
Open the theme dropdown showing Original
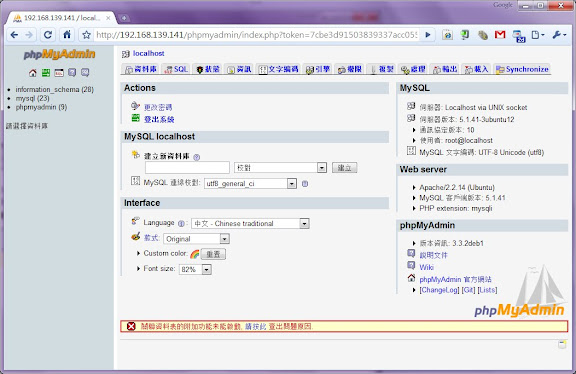click(x=197, y=239)
